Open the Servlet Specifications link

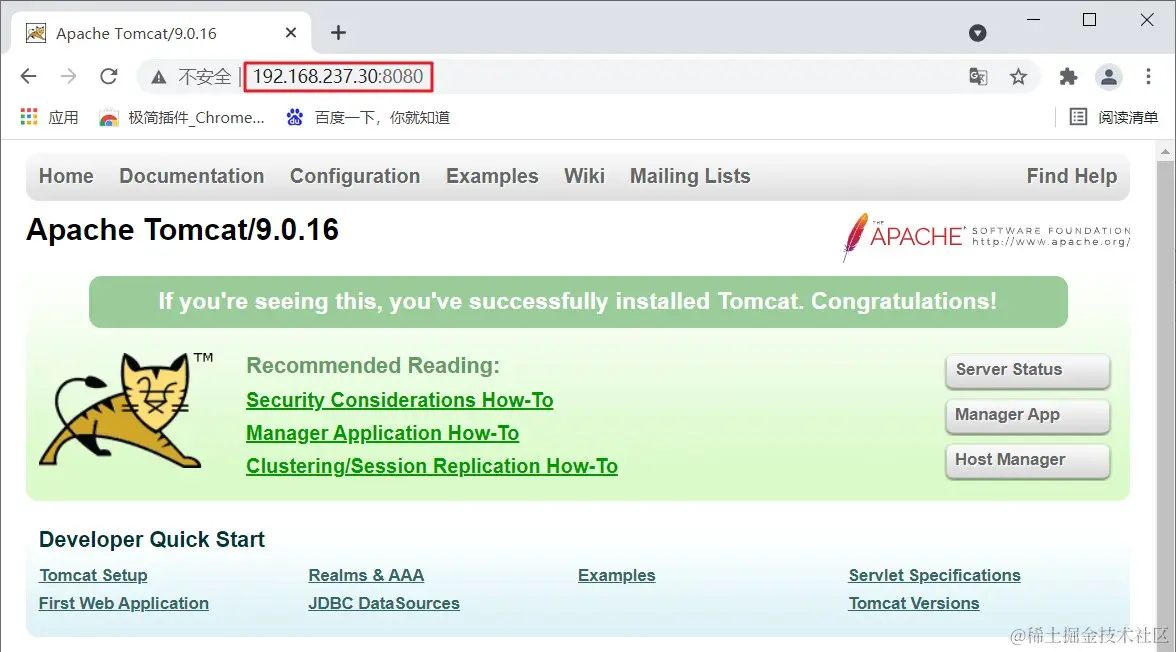(934, 575)
